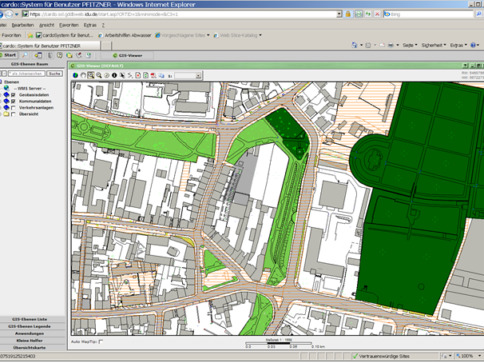
Task: Click the globe full-extent icon in GIS toolbar
Action: click(75, 76)
